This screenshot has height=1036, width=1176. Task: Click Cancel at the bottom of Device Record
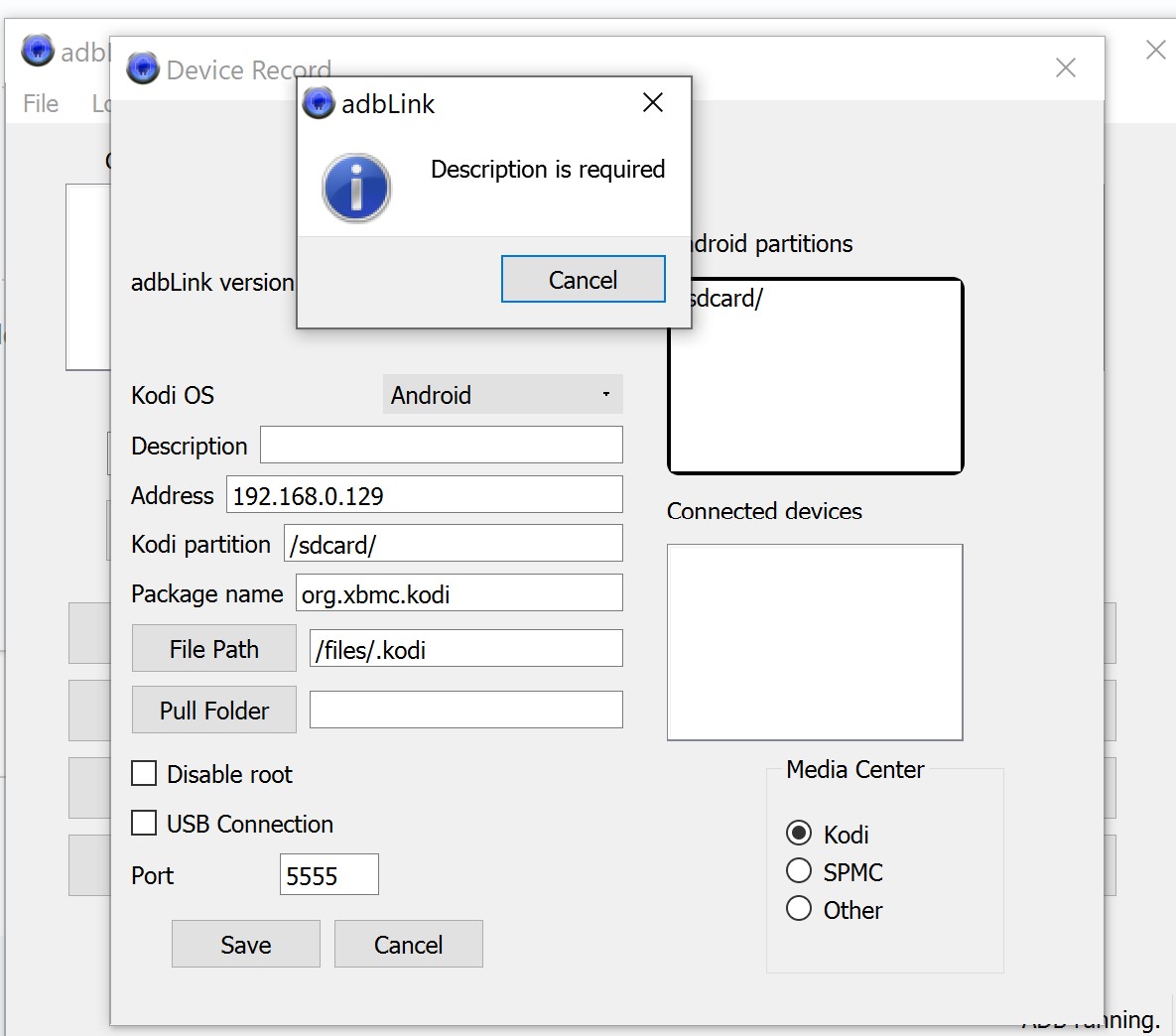[409, 944]
